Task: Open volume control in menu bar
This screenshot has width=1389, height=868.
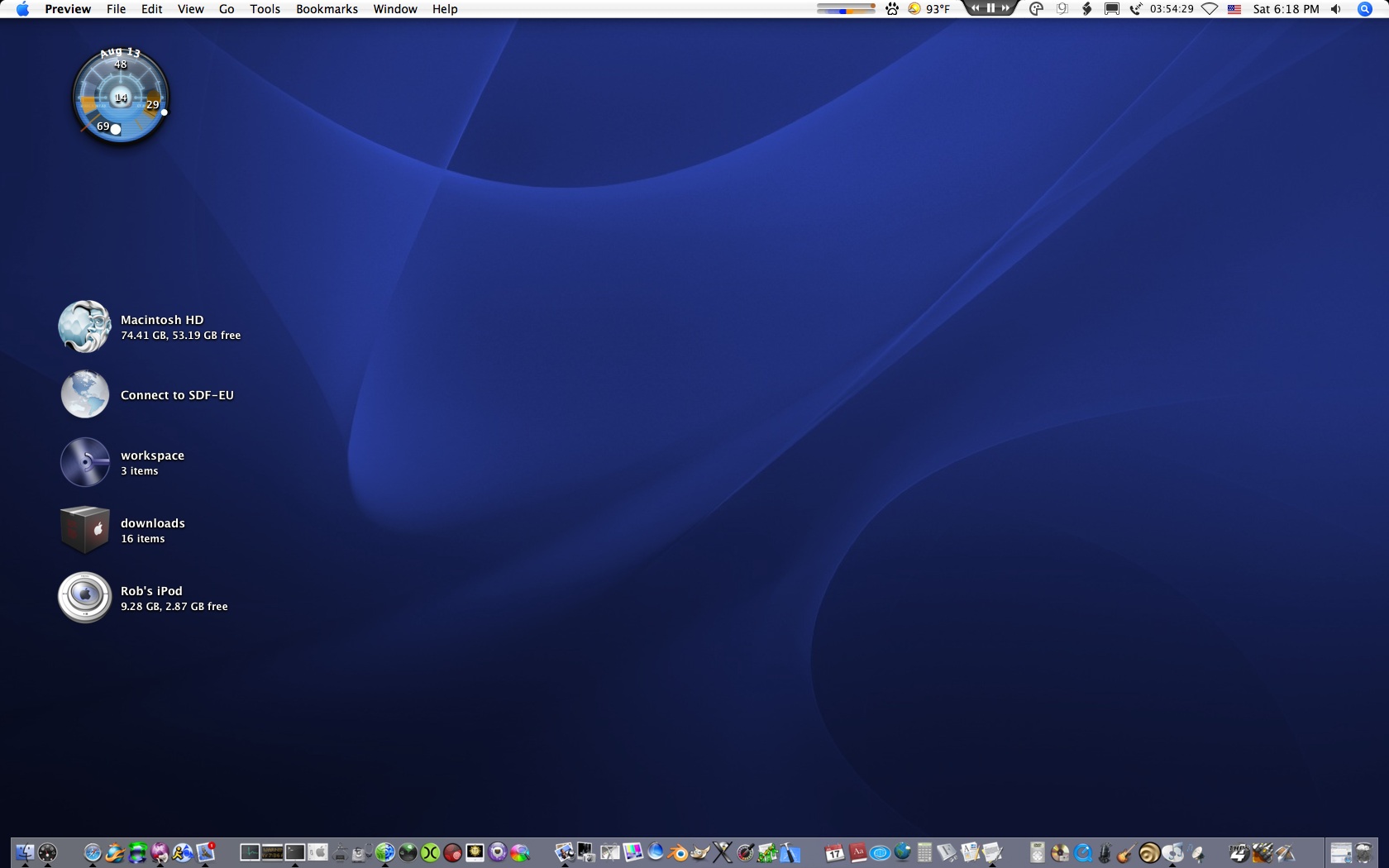Action: tap(1336, 9)
